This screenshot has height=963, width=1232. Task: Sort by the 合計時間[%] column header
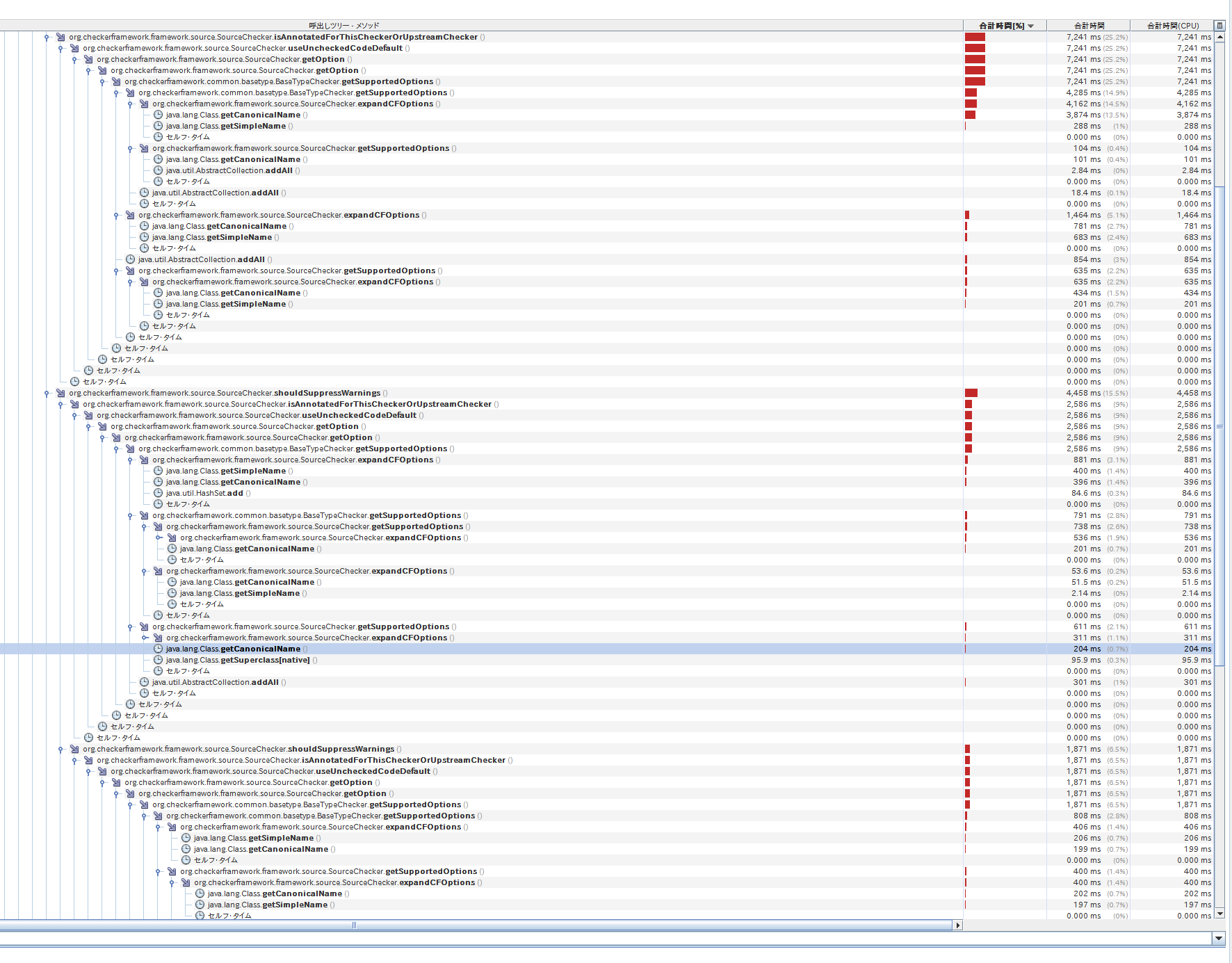[1005, 26]
